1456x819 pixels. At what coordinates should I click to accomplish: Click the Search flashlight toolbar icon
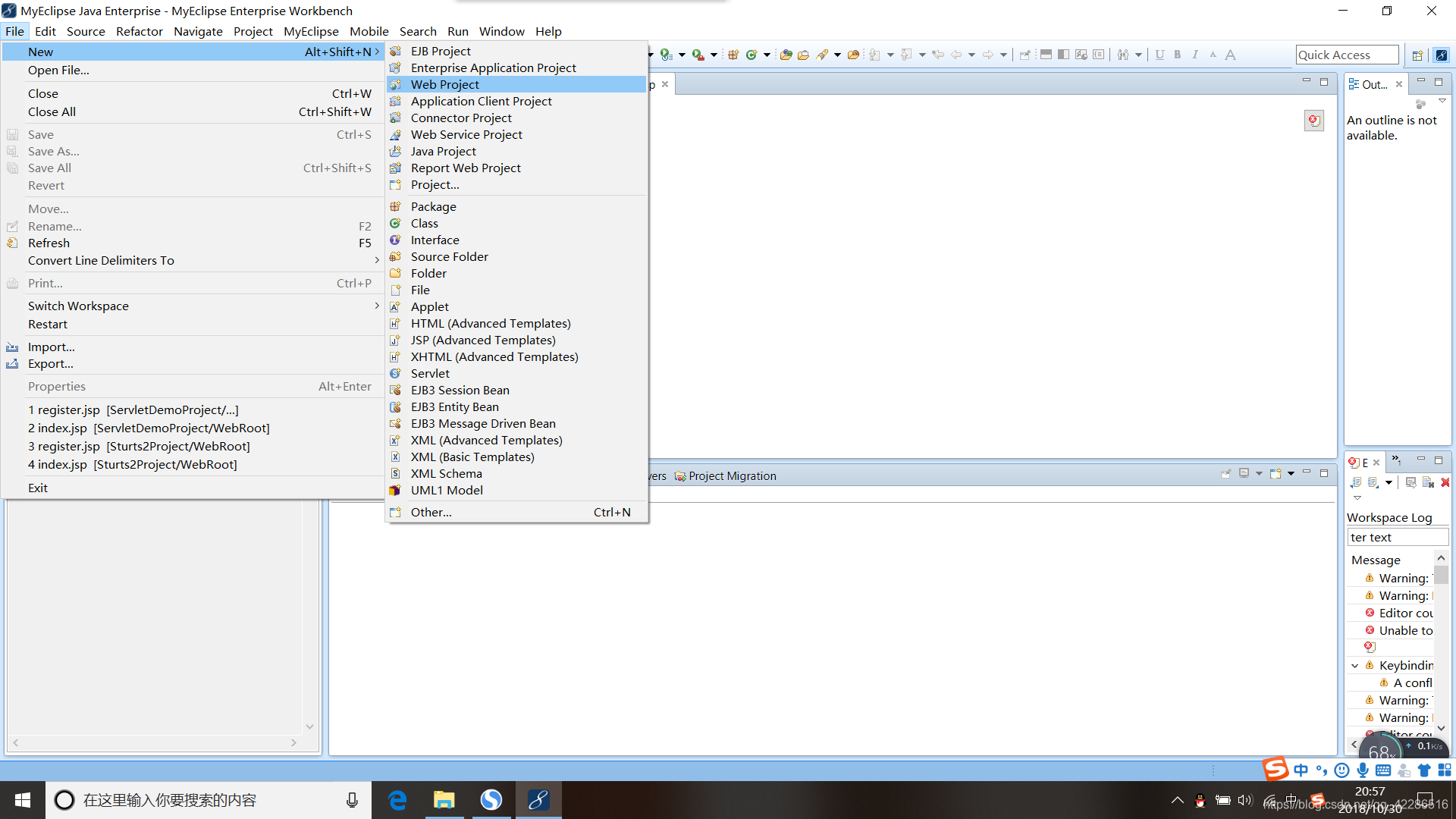click(822, 55)
